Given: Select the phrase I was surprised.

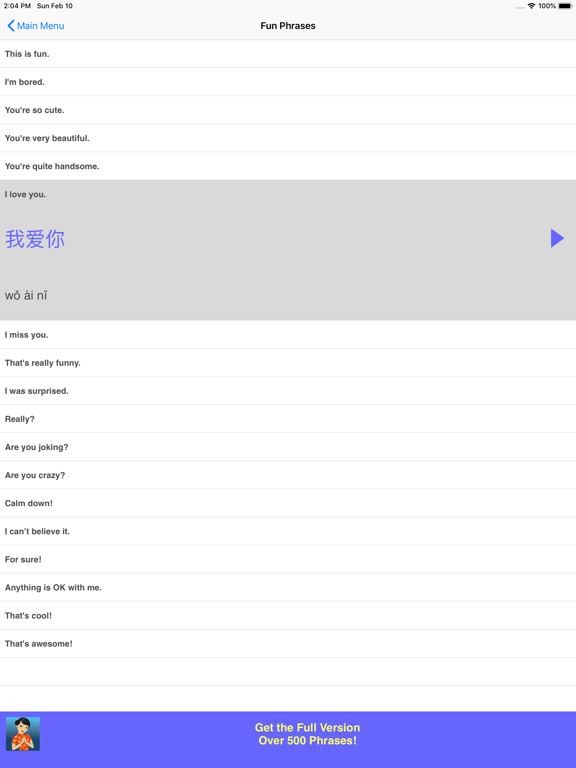Looking at the screenshot, I should (x=288, y=391).
